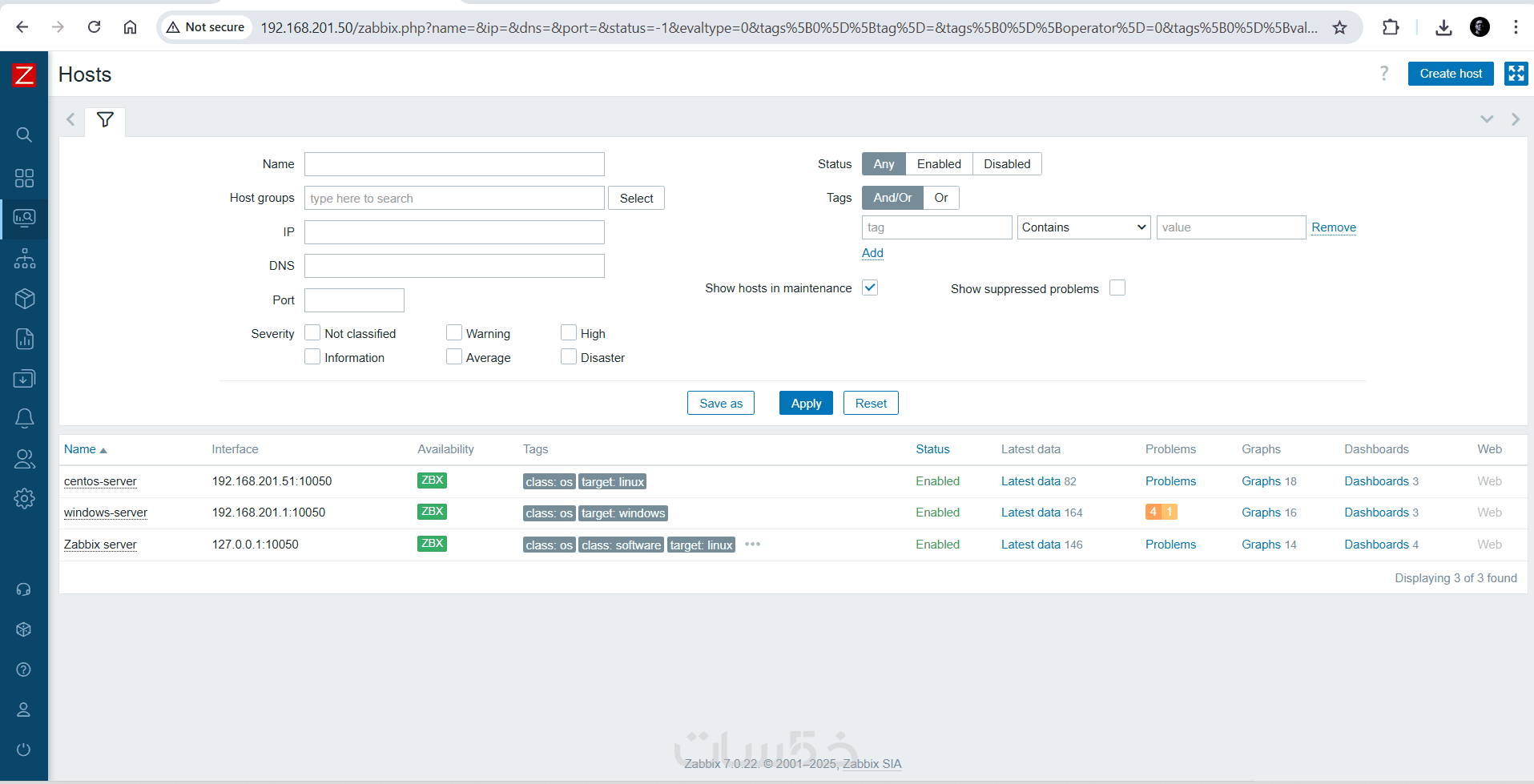The image size is (1534, 784).
Task: Open the Administration gear icon in sidebar
Action: point(24,498)
